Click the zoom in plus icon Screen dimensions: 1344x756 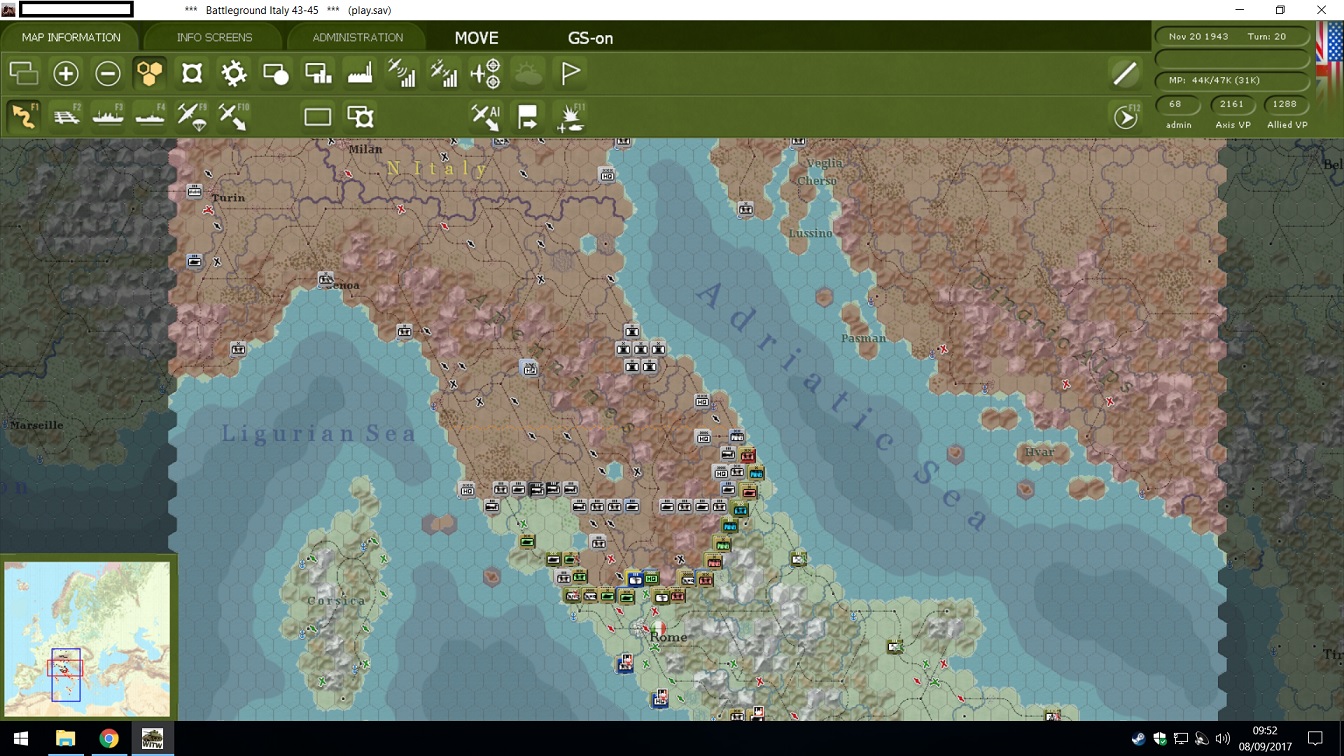(66, 73)
